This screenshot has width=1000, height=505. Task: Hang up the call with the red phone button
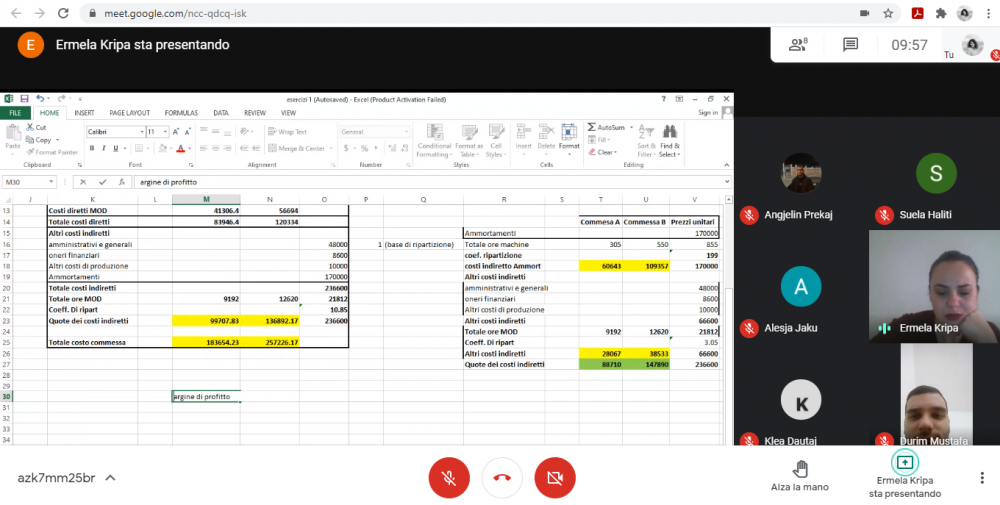click(x=502, y=478)
